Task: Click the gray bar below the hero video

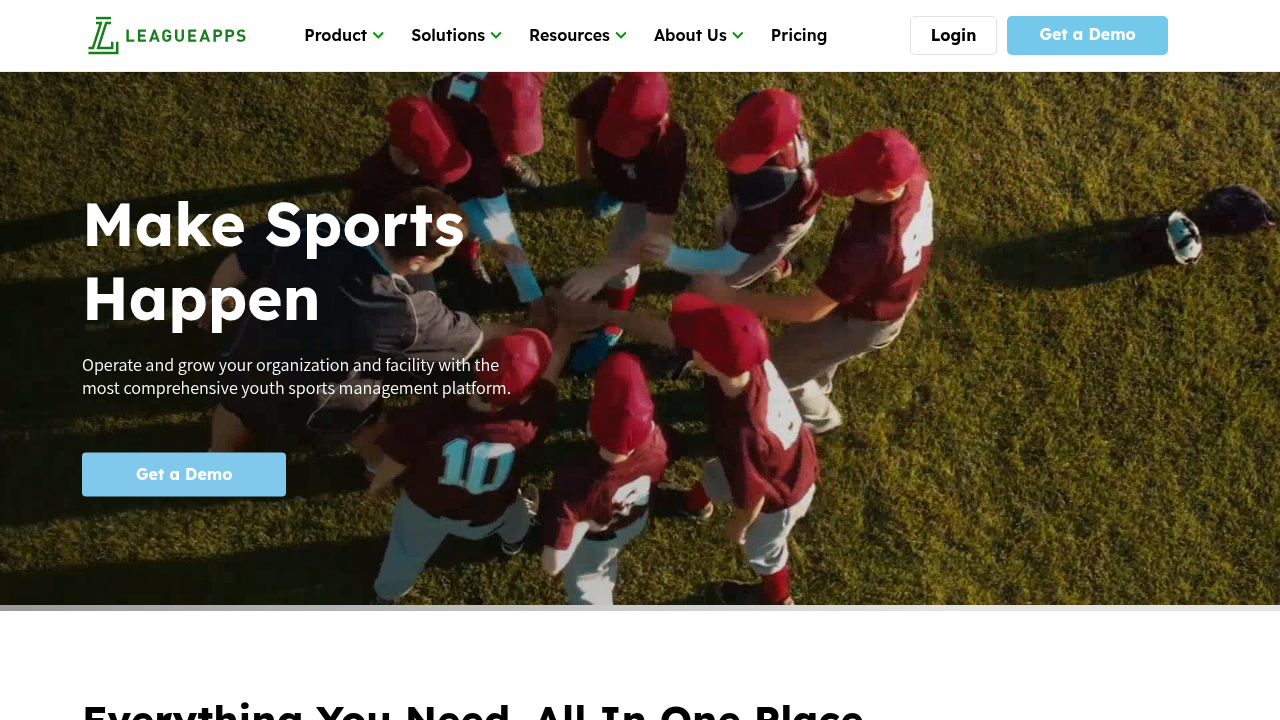Action: tap(640, 607)
